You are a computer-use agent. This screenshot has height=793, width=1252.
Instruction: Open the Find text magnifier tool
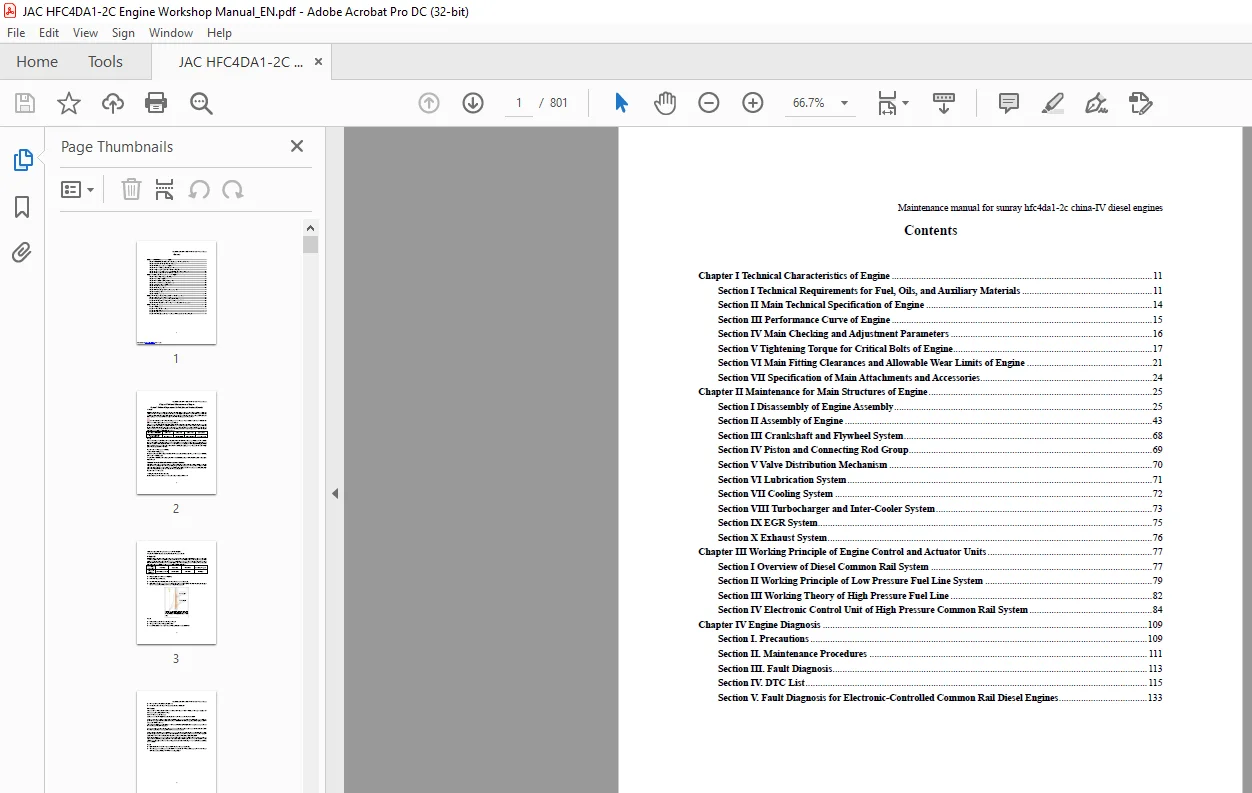[x=201, y=103]
